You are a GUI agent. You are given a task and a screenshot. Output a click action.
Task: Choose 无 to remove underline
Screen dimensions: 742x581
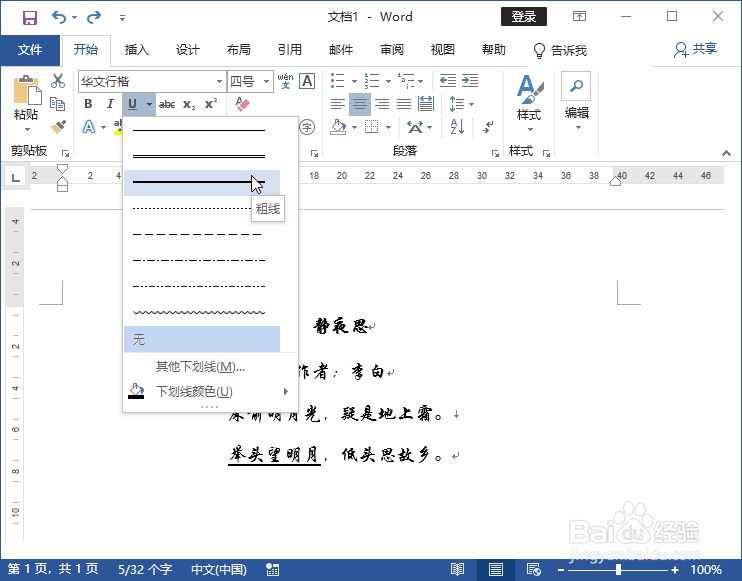click(202, 339)
